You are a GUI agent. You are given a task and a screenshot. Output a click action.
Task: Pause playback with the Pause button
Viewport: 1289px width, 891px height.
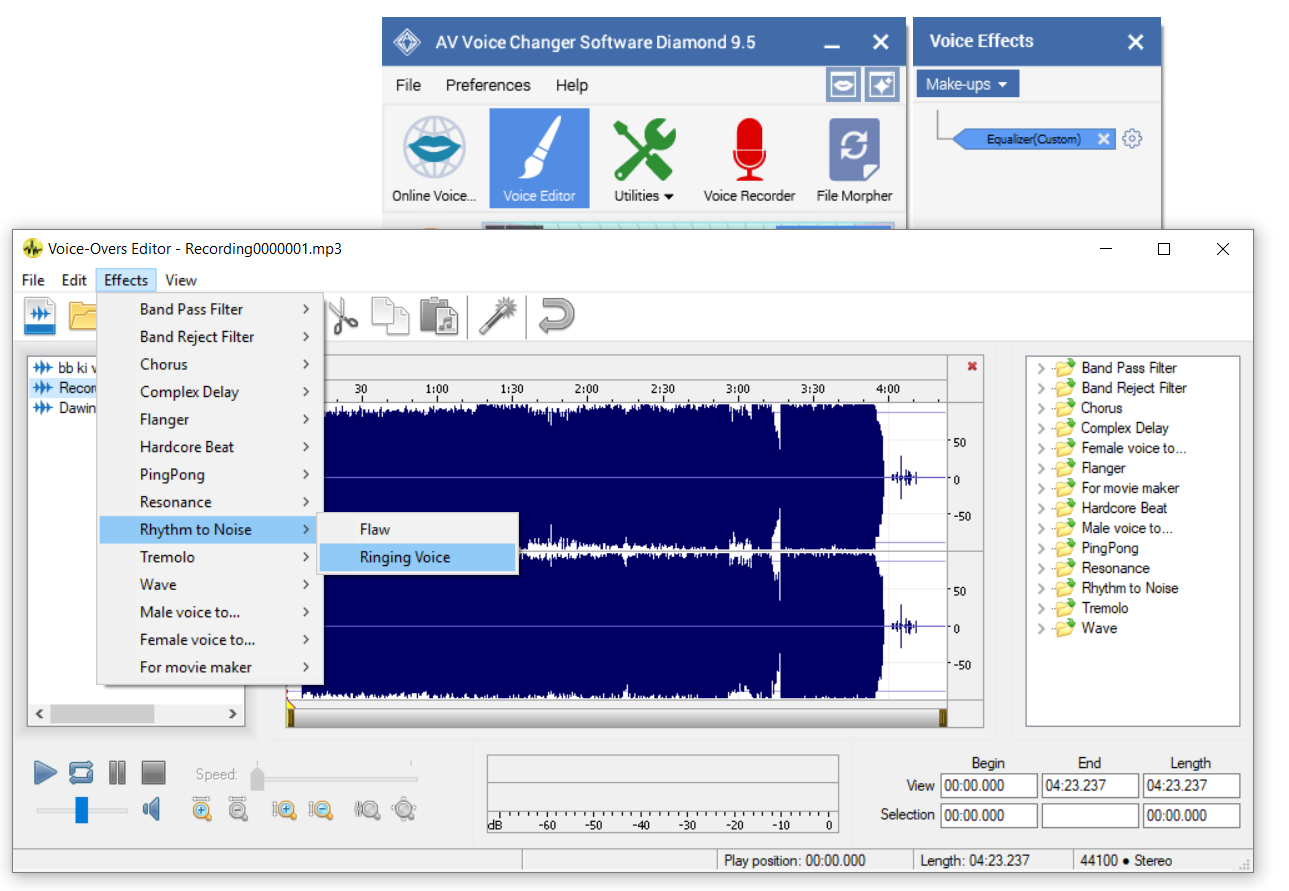[117, 772]
